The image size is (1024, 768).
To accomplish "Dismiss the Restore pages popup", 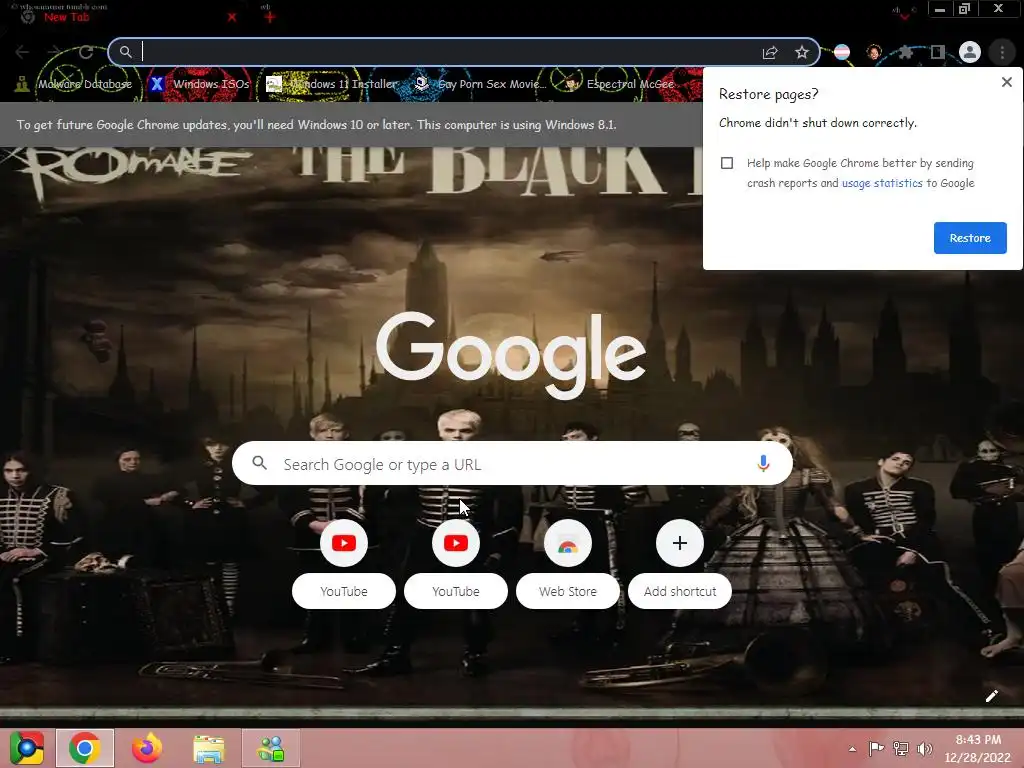I will 1006,82.
